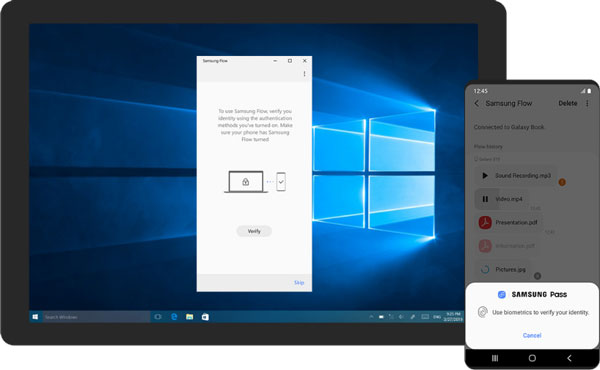The width and height of the screenshot is (600, 370).
Task: Open the Windows Start menu
Action: (x=35, y=317)
